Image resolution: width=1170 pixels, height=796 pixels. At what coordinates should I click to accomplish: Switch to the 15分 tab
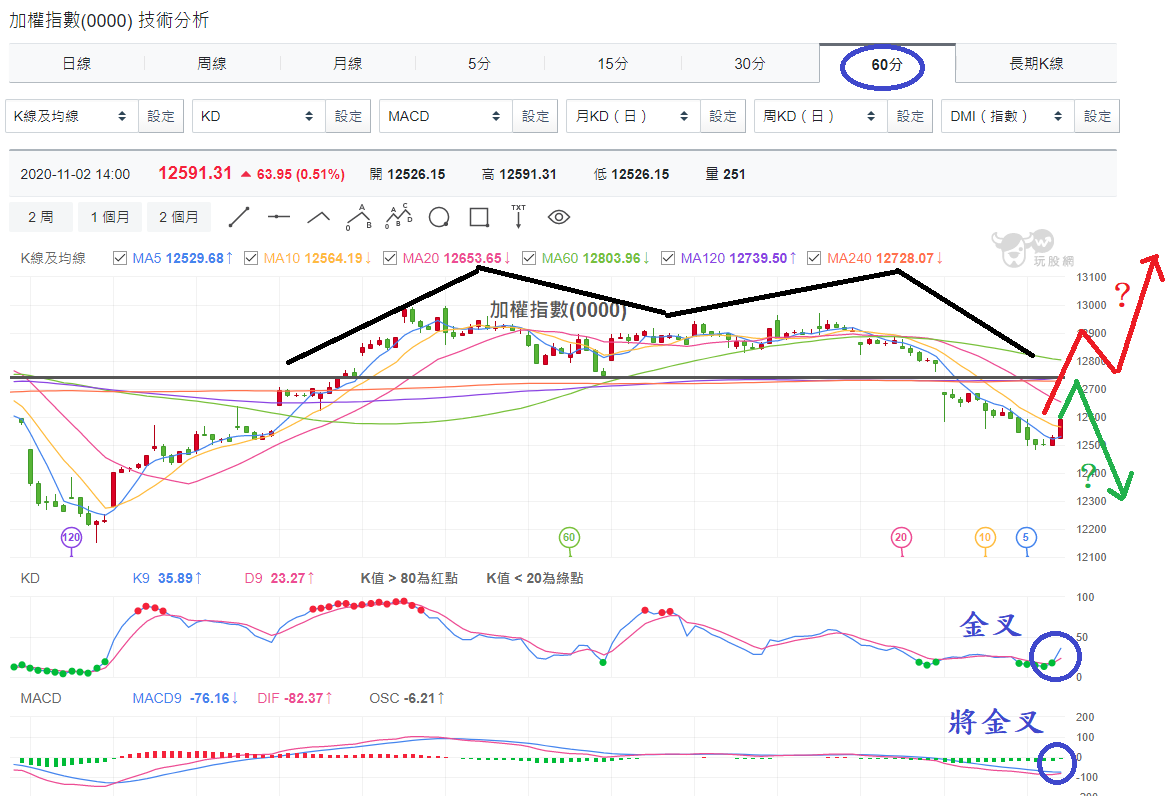(x=613, y=63)
